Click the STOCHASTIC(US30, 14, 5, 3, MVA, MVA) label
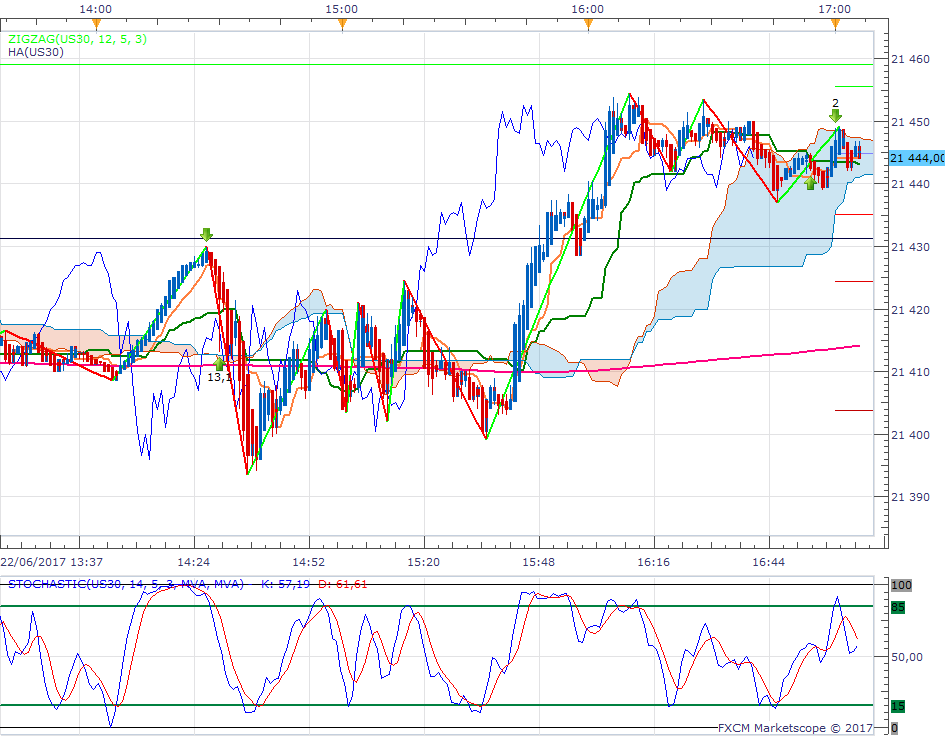 tap(125, 584)
